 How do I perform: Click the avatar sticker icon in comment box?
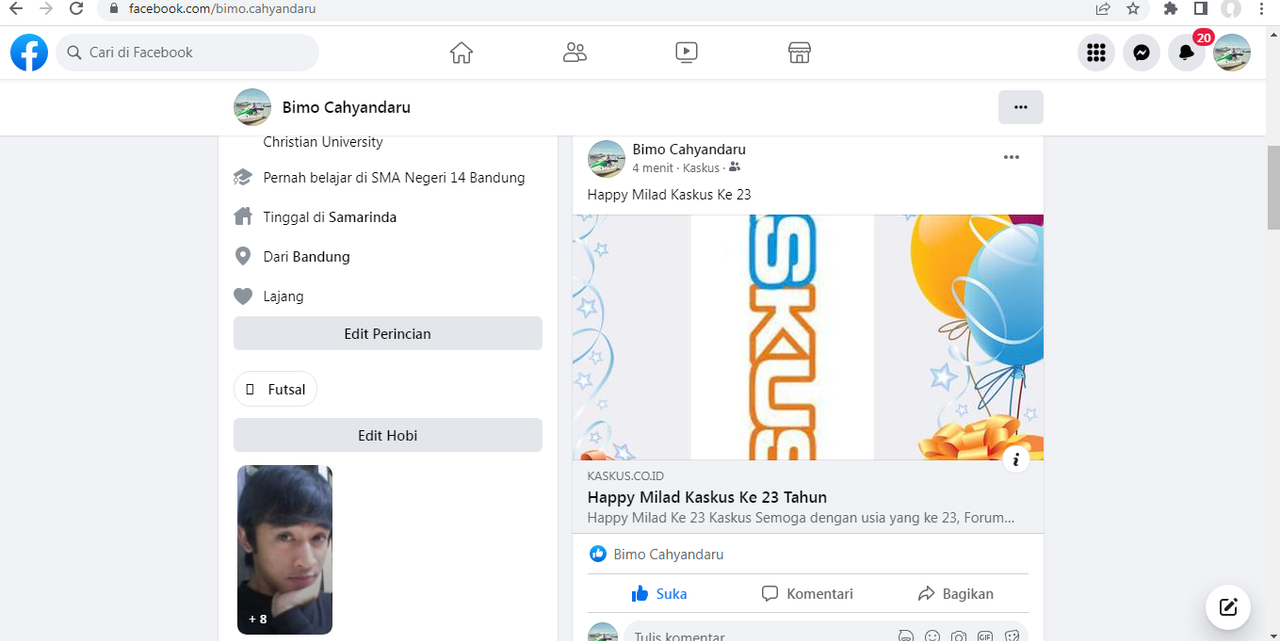click(906, 636)
